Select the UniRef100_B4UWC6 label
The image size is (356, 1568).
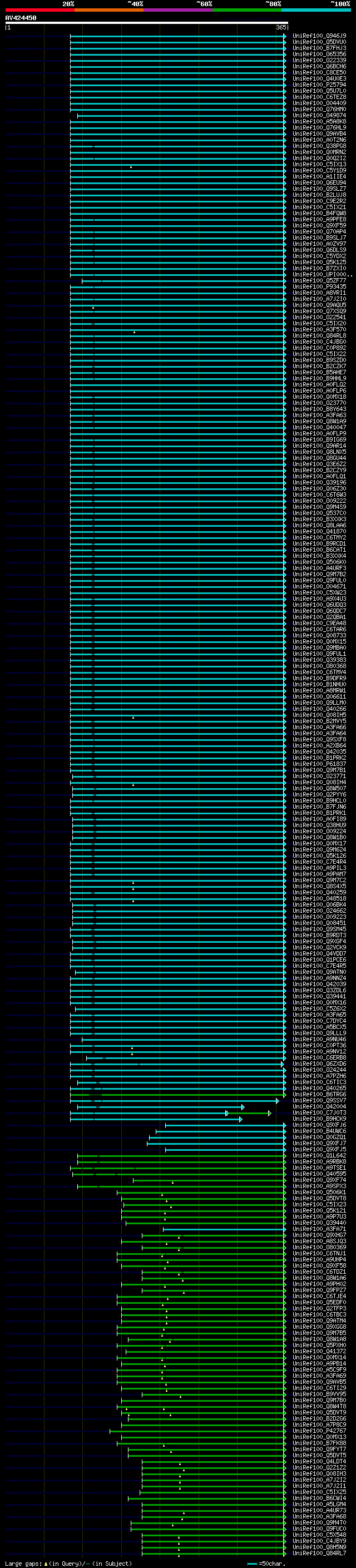[x=319, y=1131]
